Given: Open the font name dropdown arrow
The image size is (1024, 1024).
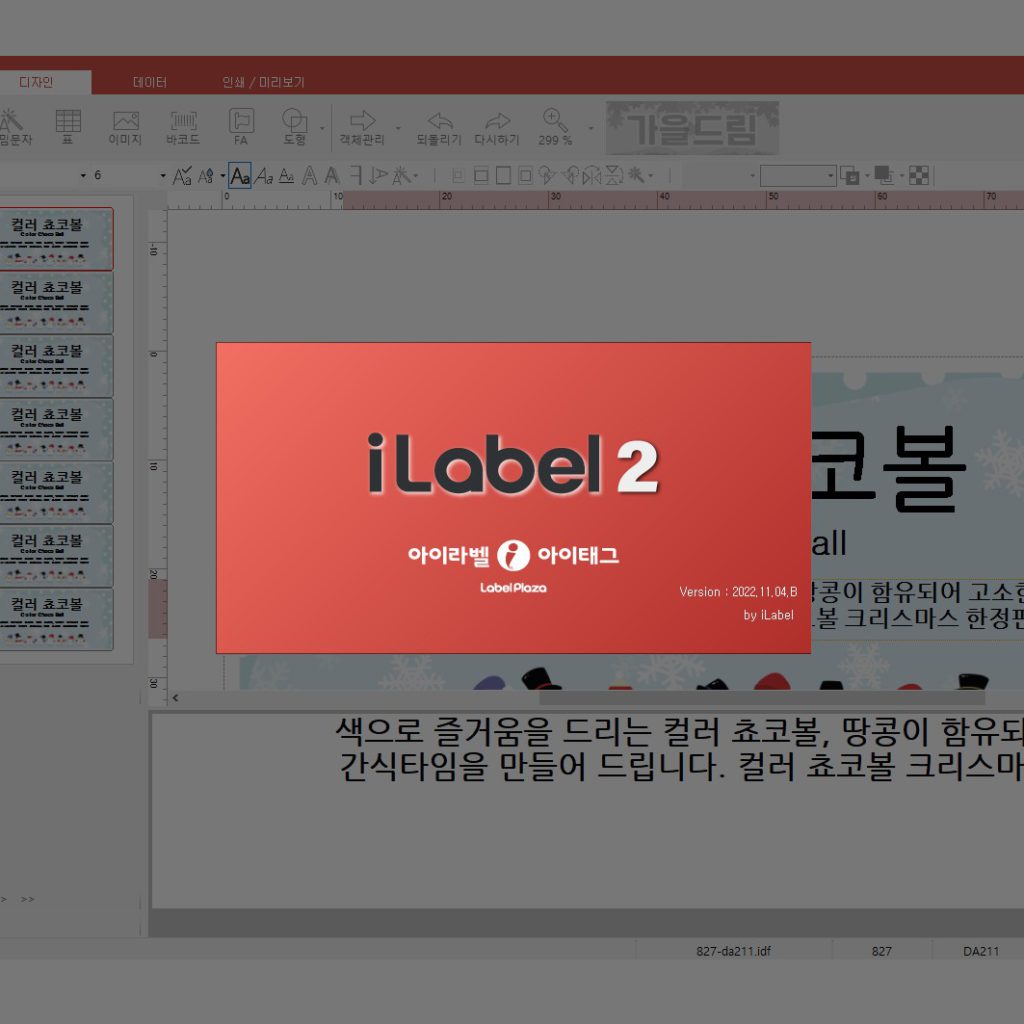Looking at the screenshot, I should [x=83, y=176].
